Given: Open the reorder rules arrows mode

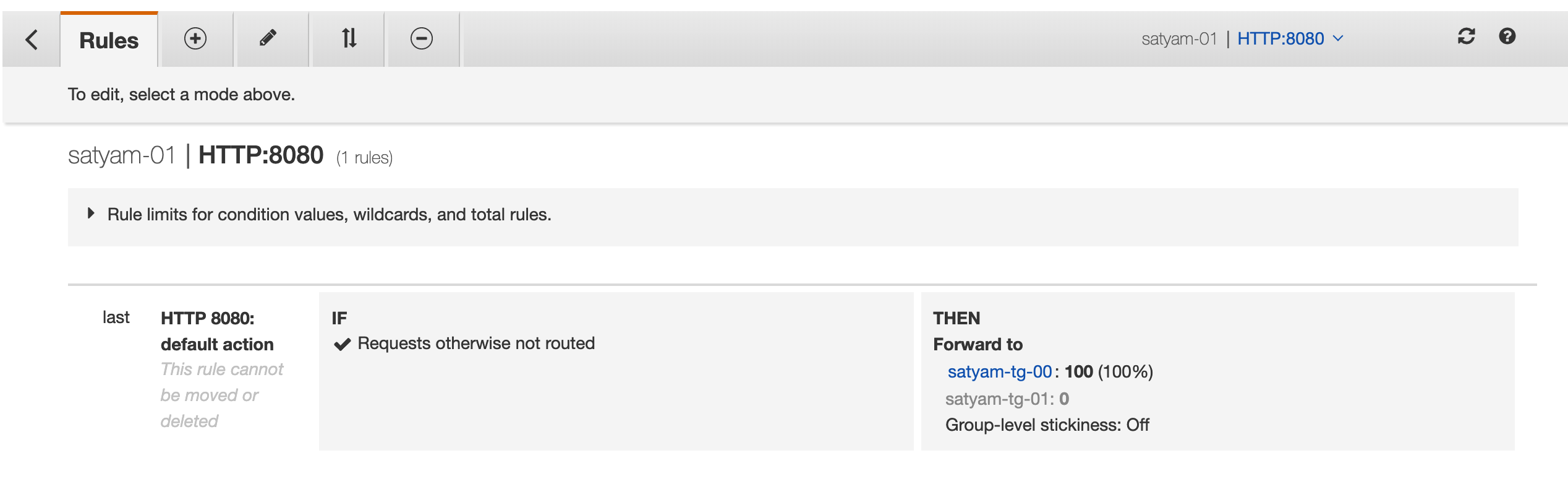Looking at the screenshot, I should [x=349, y=38].
